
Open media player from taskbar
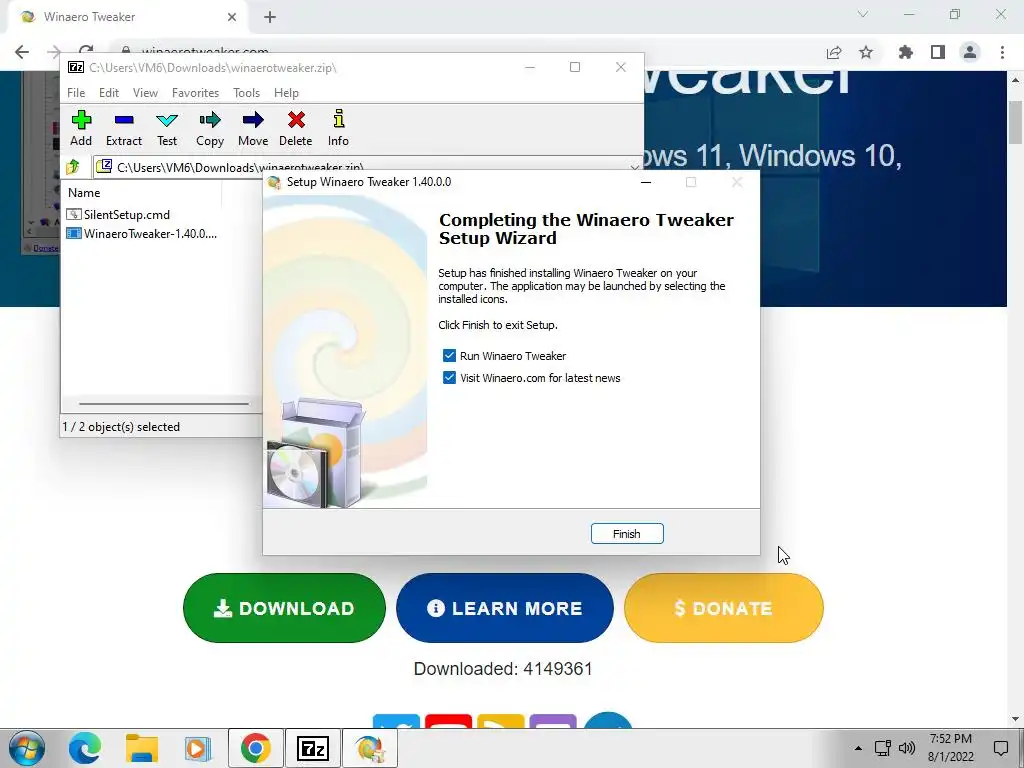click(197, 748)
